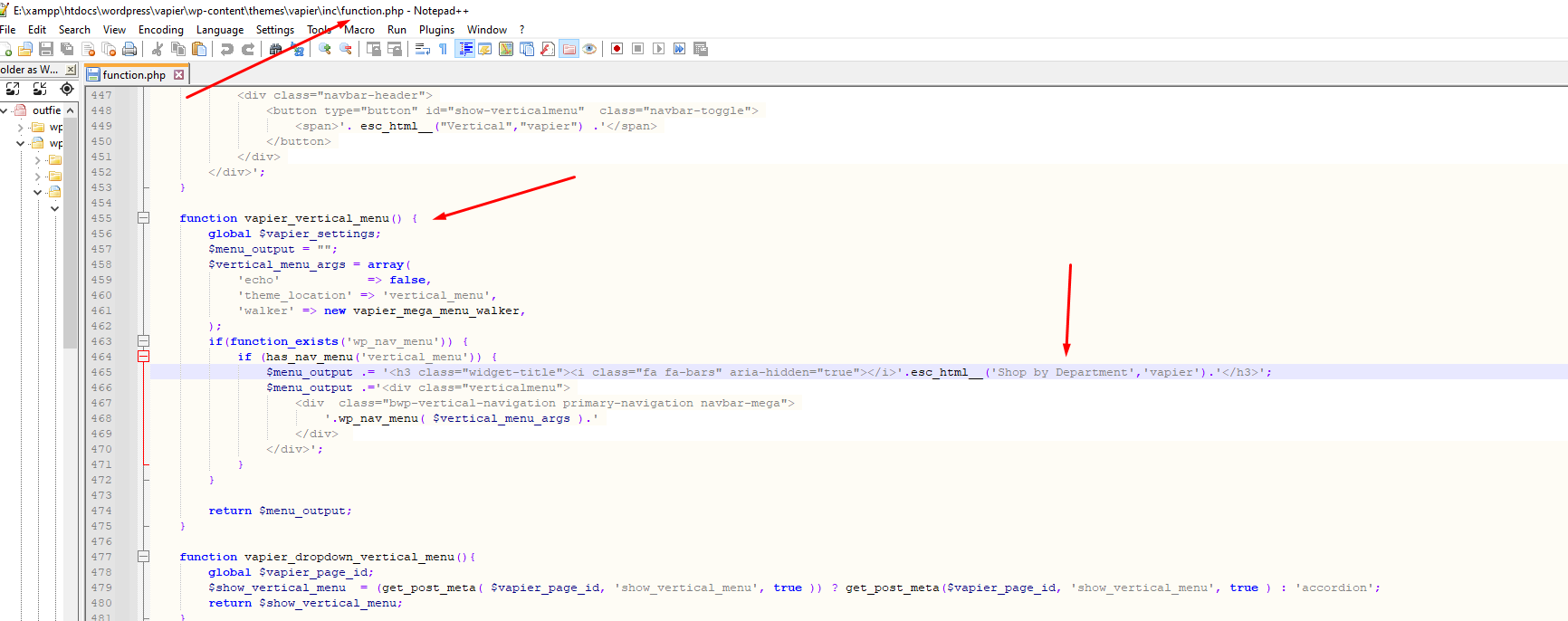Redo the last undone edit
1568x621 pixels.
[x=248, y=49]
